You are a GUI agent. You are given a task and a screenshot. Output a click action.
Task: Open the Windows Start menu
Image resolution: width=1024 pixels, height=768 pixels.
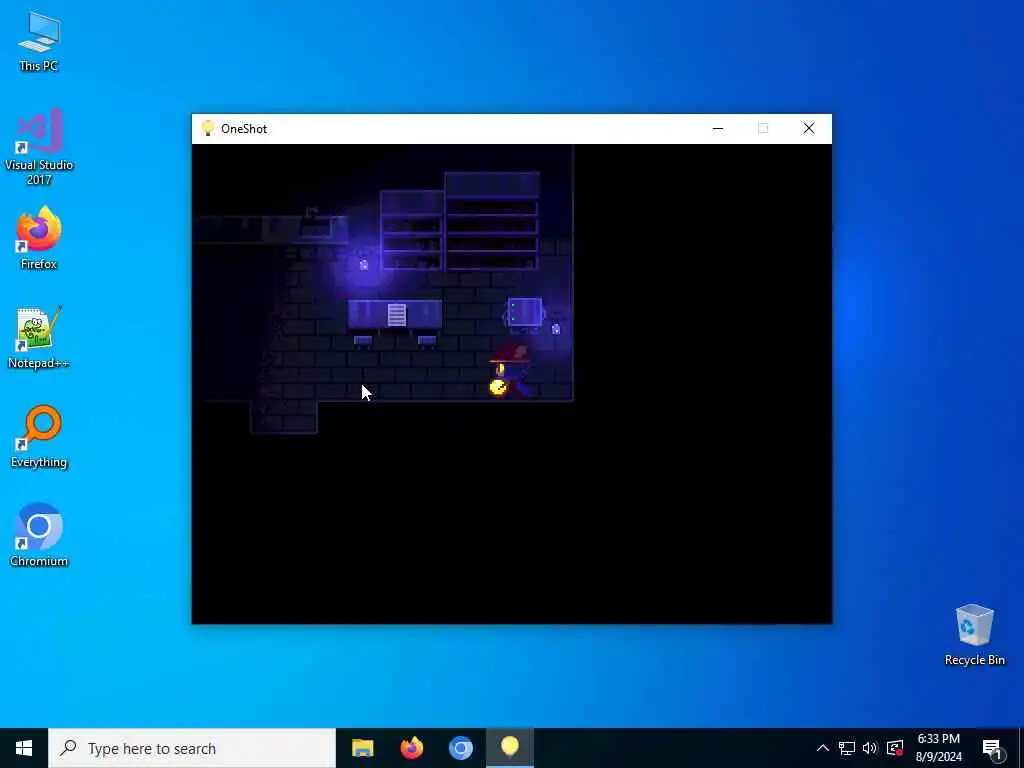pyautogui.click(x=24, y=748)
